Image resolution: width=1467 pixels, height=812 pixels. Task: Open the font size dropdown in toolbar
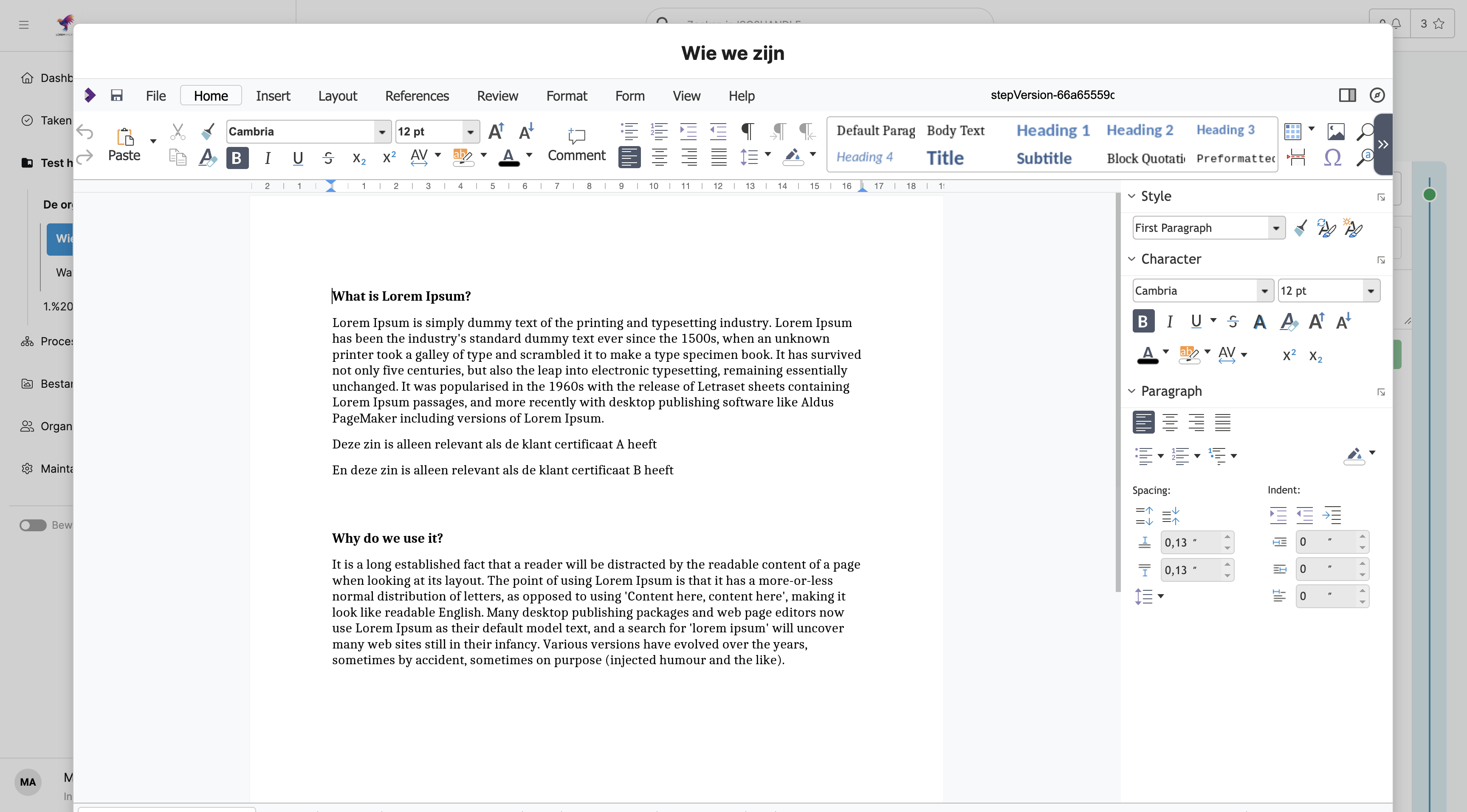(471, 132)
